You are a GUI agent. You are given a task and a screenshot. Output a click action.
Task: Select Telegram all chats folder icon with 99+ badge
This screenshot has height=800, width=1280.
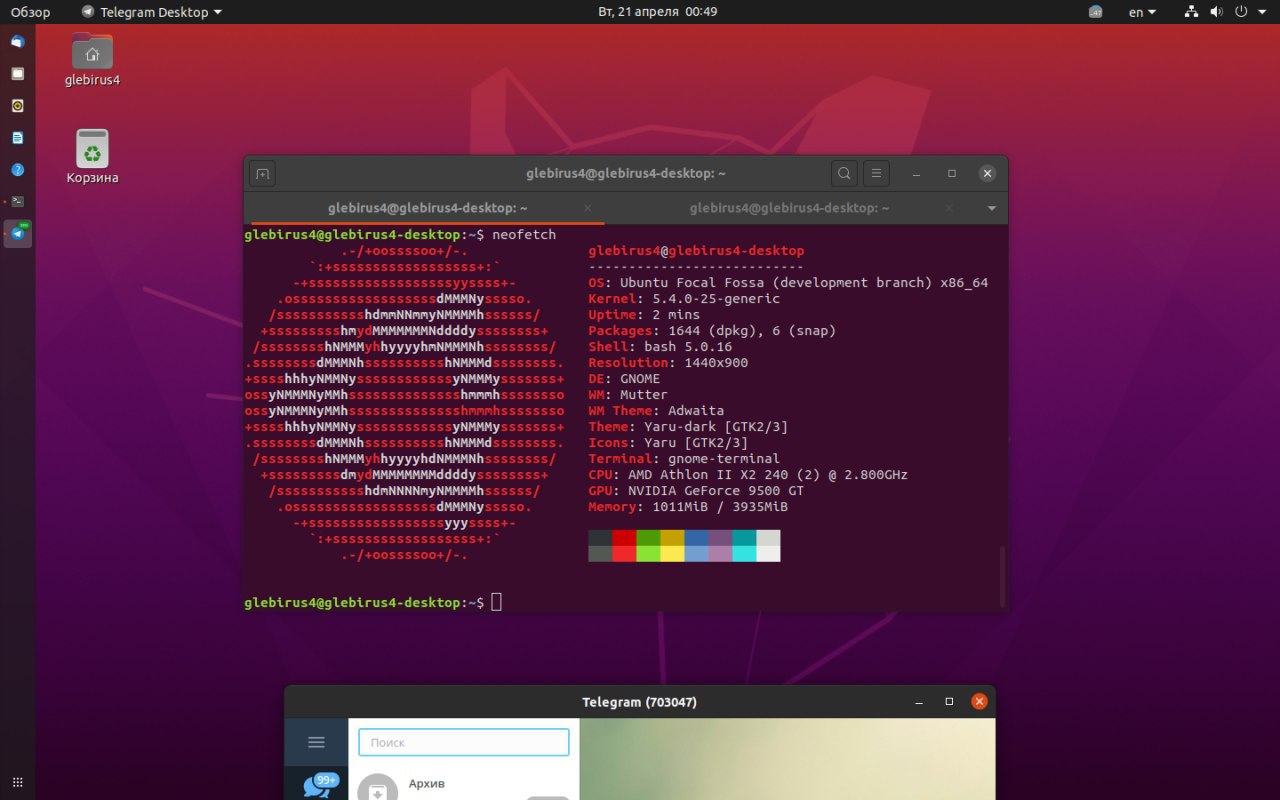coord(319,785)
